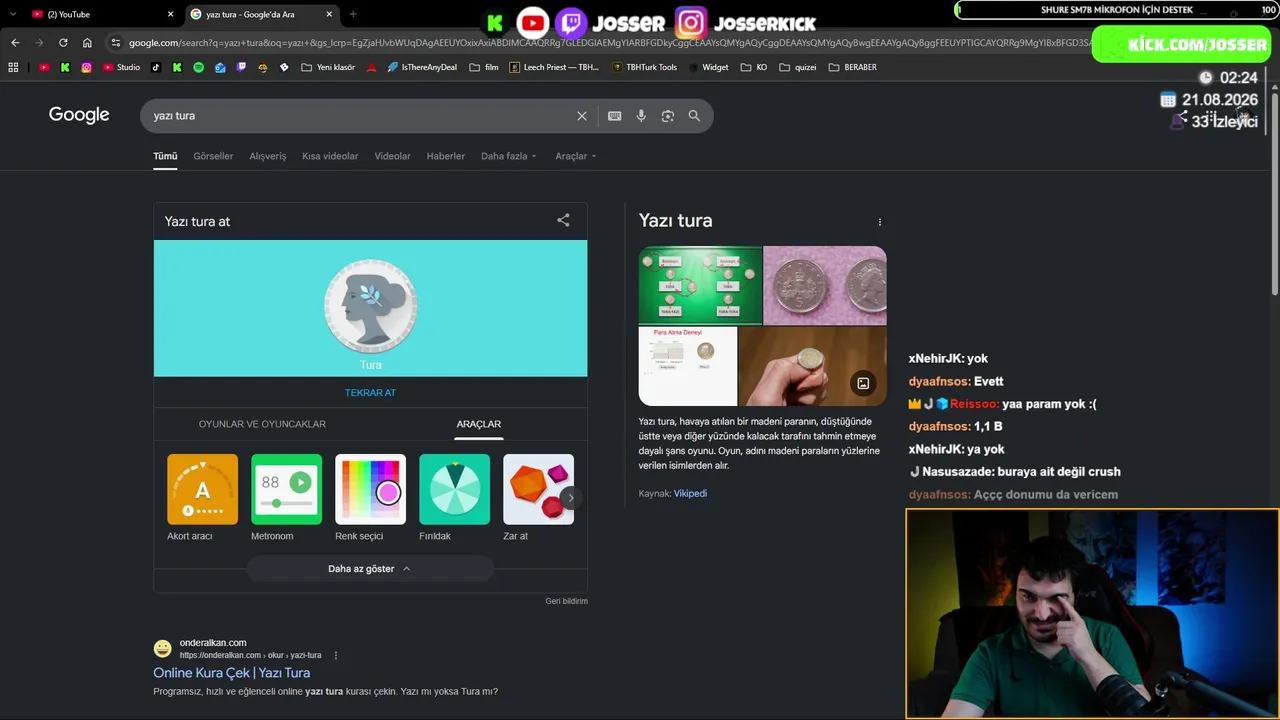Open options menu for onderalkan.com result
The height and width of the screenshot is (720, 1280).
coord(336,655)
